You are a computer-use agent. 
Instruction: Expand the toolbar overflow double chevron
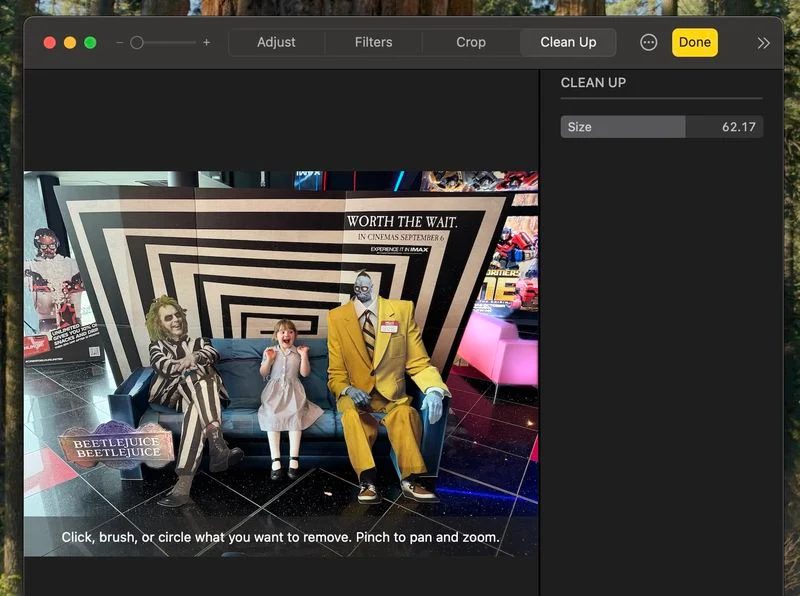click(x=763, y=43)
